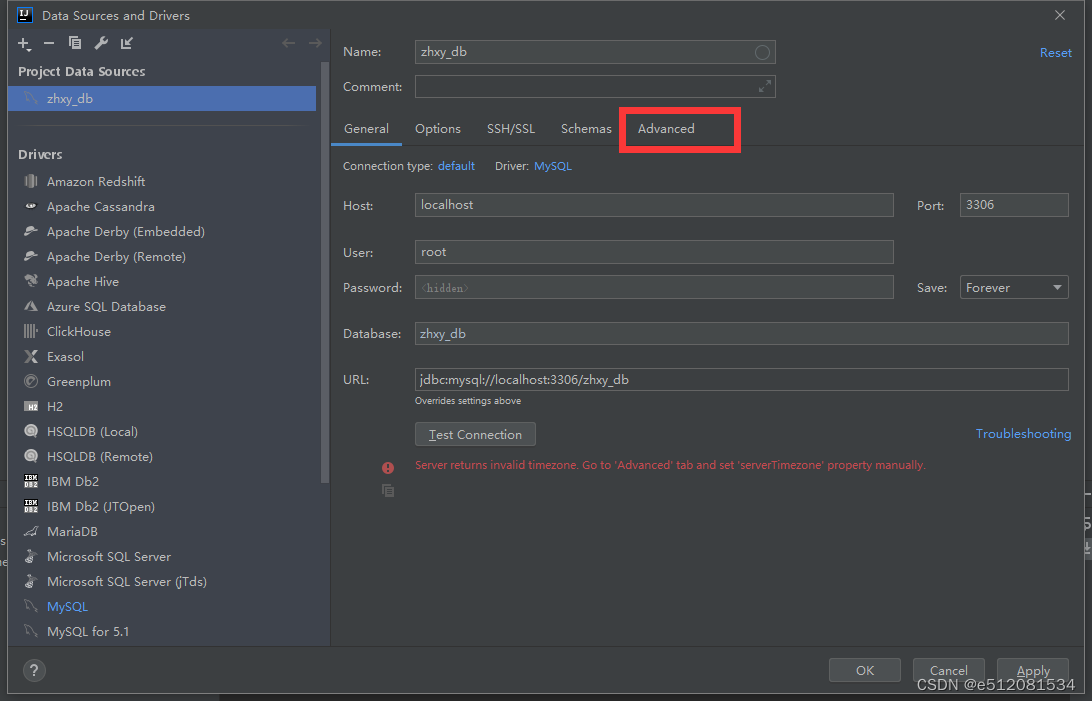Click the Reset link
Screen dimensions: 1092x701
[1056, 52]
